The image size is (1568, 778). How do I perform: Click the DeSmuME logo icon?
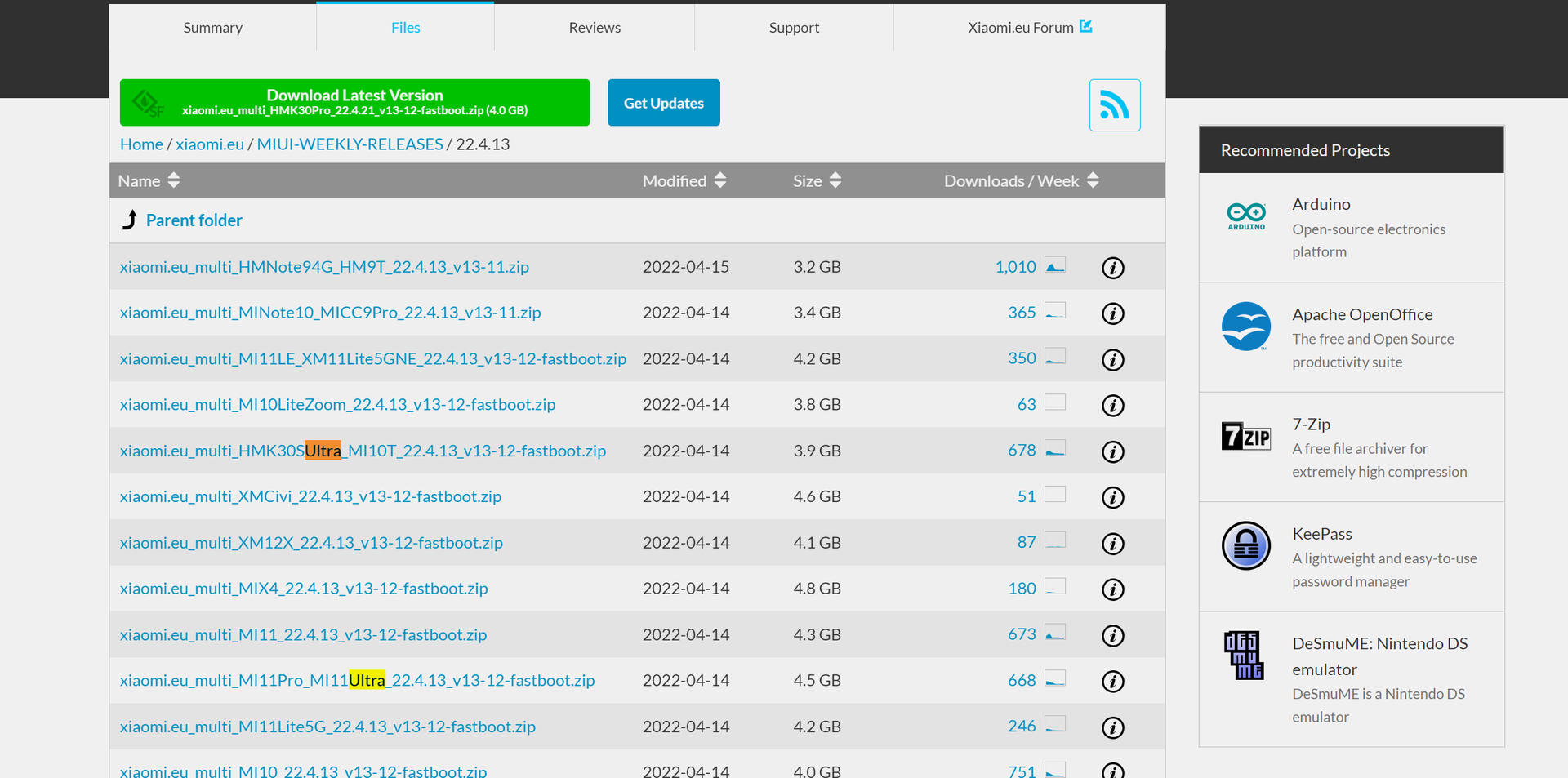click(1244, 655)
